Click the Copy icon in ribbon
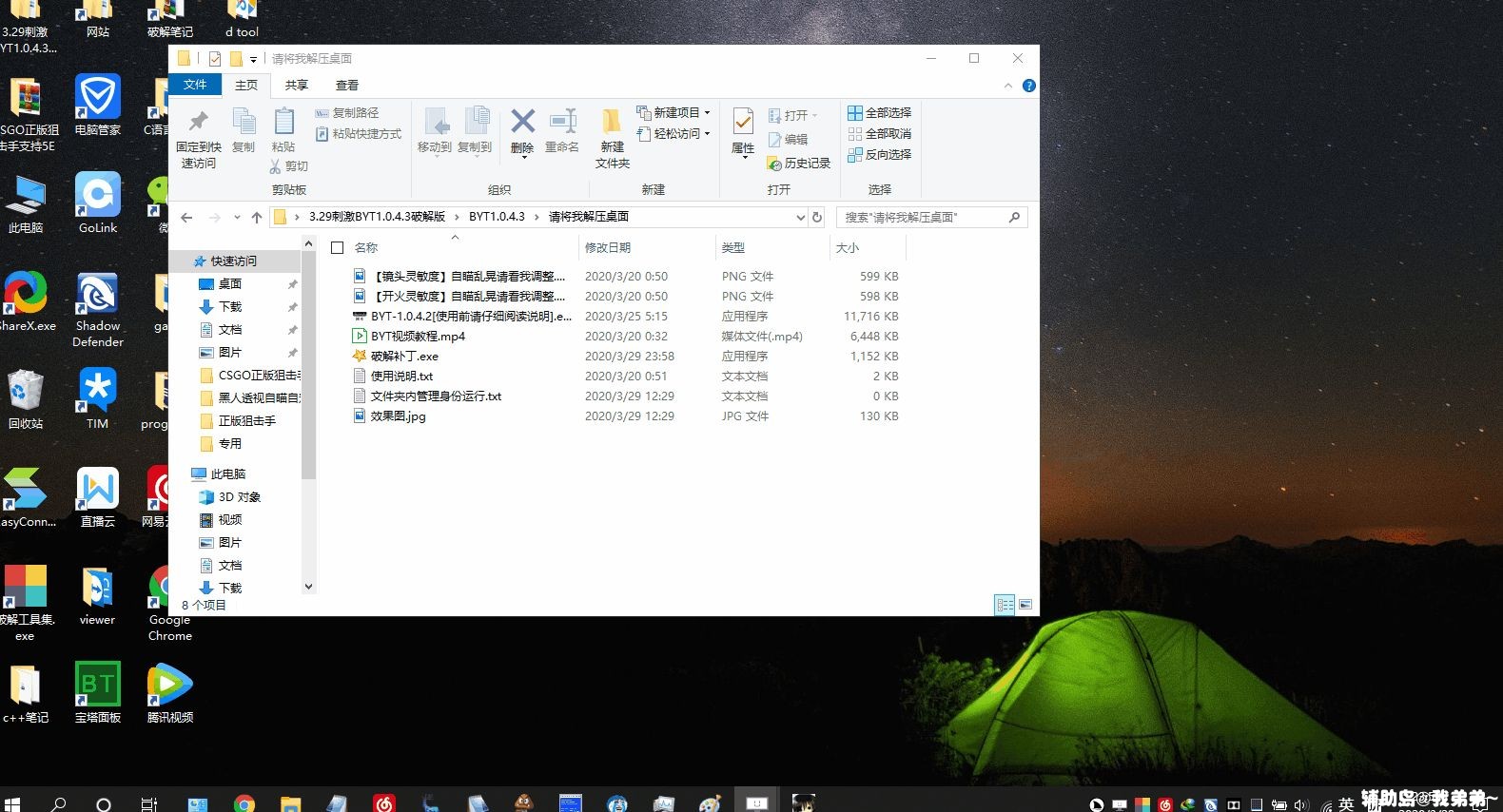The width and height of the screenshot is (1503, 812). pyautogui.click(x=244, y=122)
